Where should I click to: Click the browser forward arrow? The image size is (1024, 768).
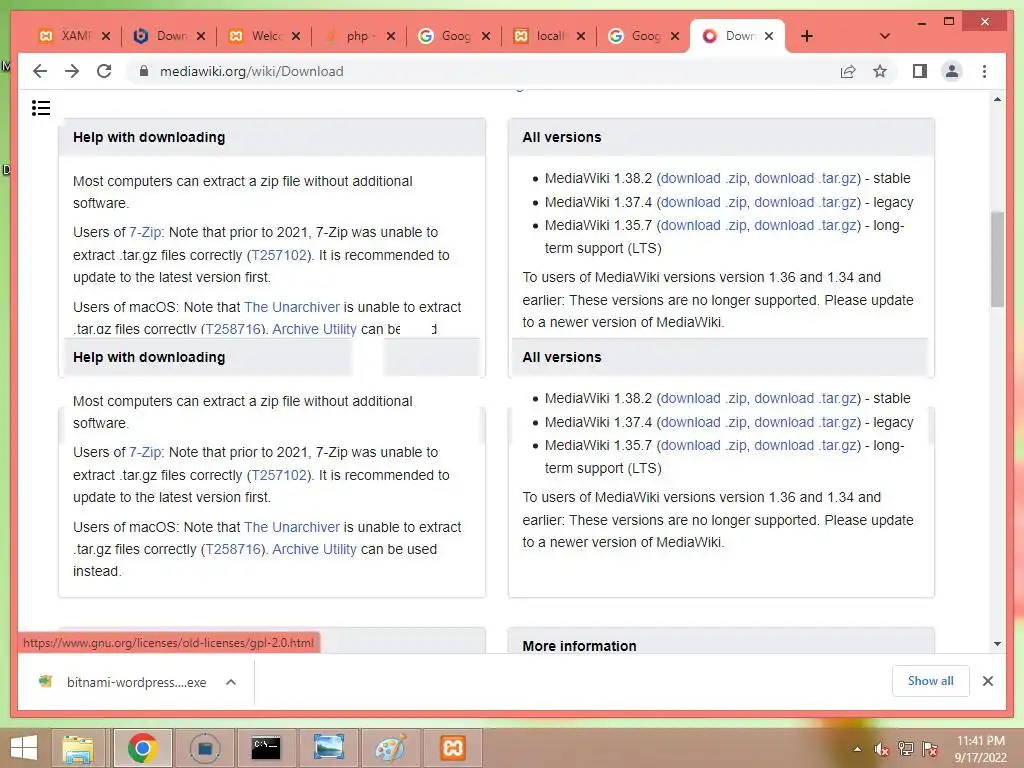pos(72,71)
